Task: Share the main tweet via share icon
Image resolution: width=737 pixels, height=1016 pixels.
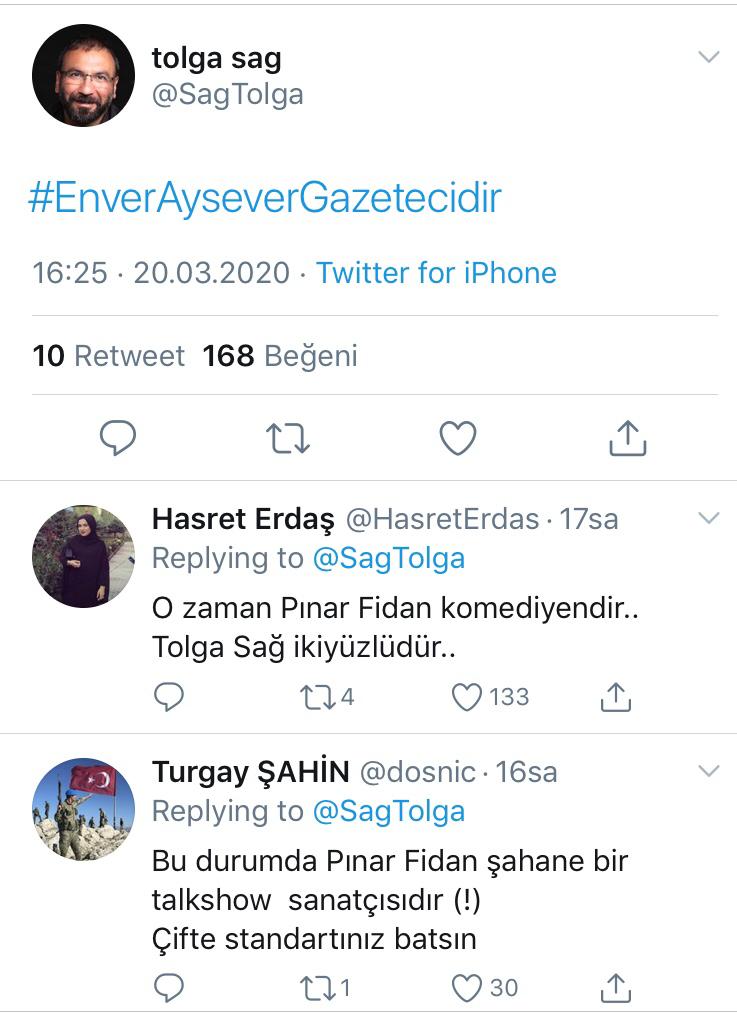Action: click(628, 438)
